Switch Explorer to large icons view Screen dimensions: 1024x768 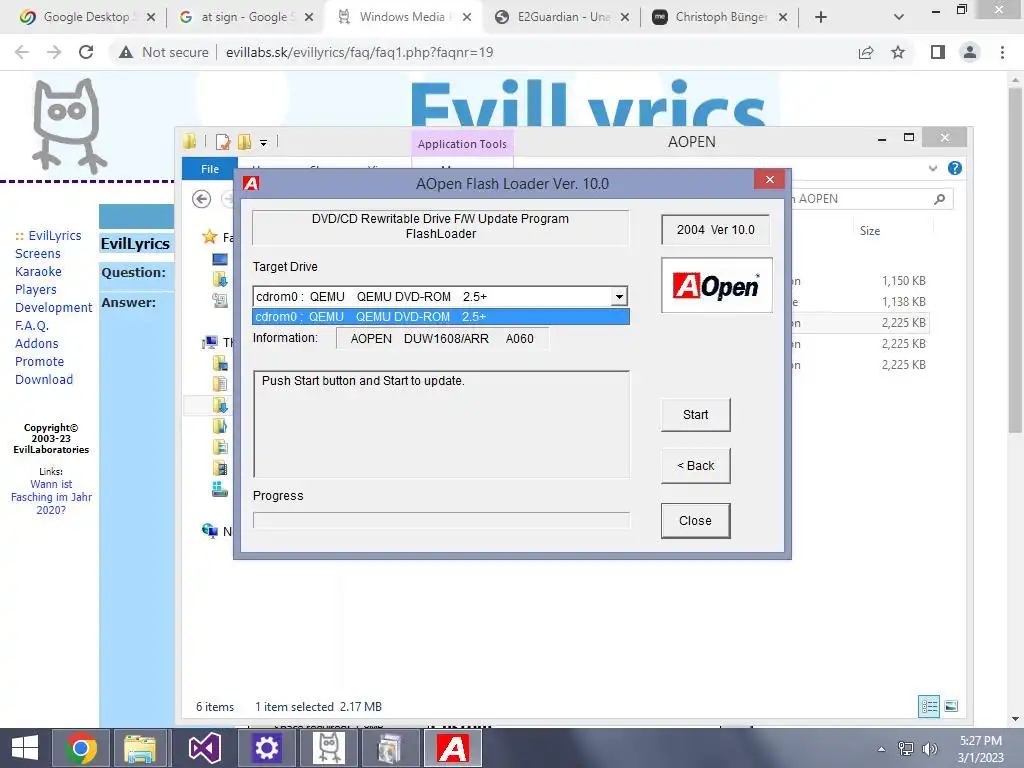952,706
